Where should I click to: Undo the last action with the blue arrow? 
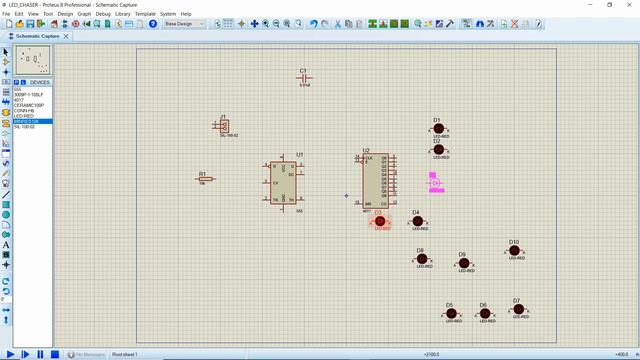pos(313,24)
